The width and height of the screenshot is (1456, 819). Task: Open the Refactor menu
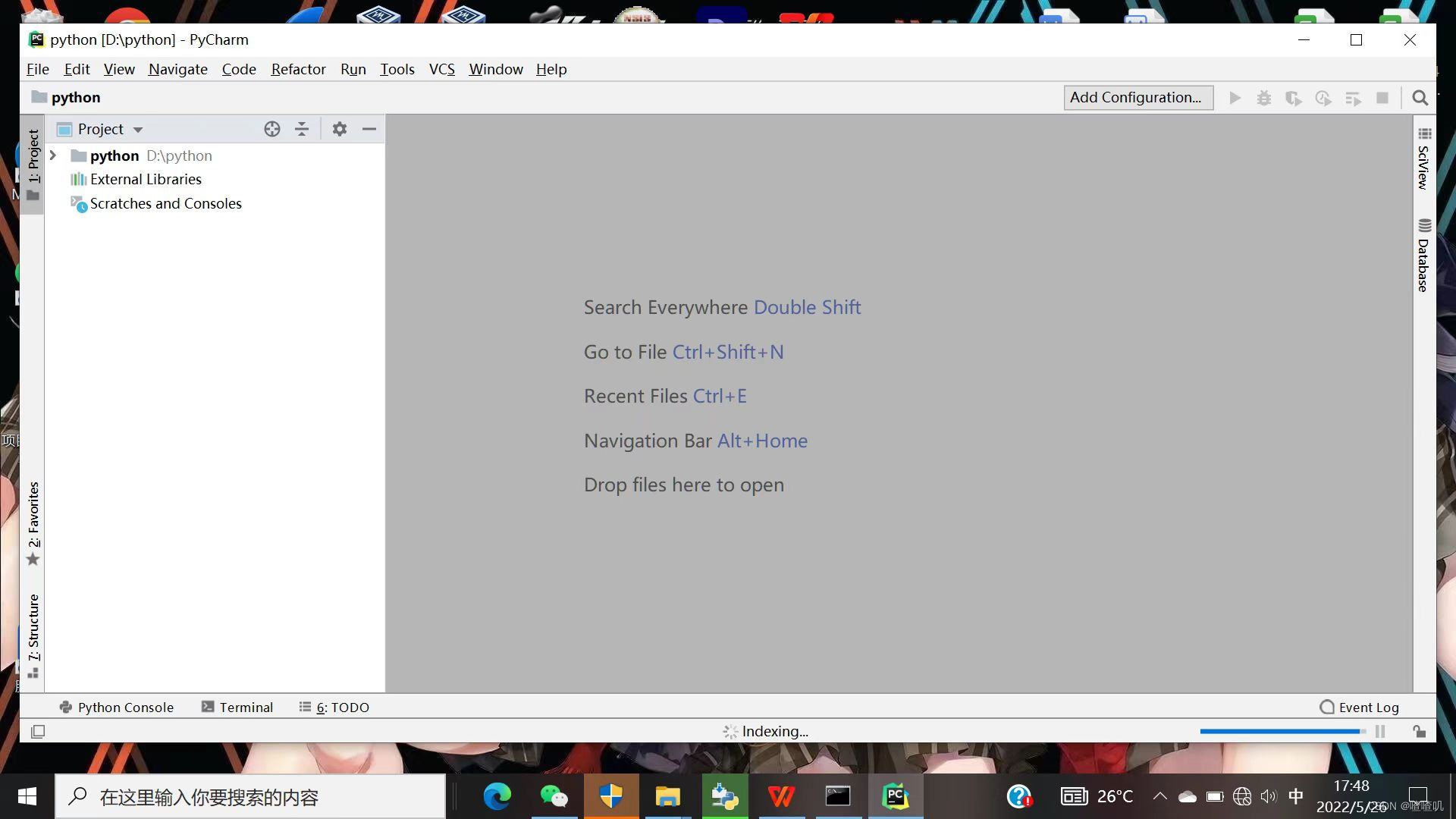298,69
